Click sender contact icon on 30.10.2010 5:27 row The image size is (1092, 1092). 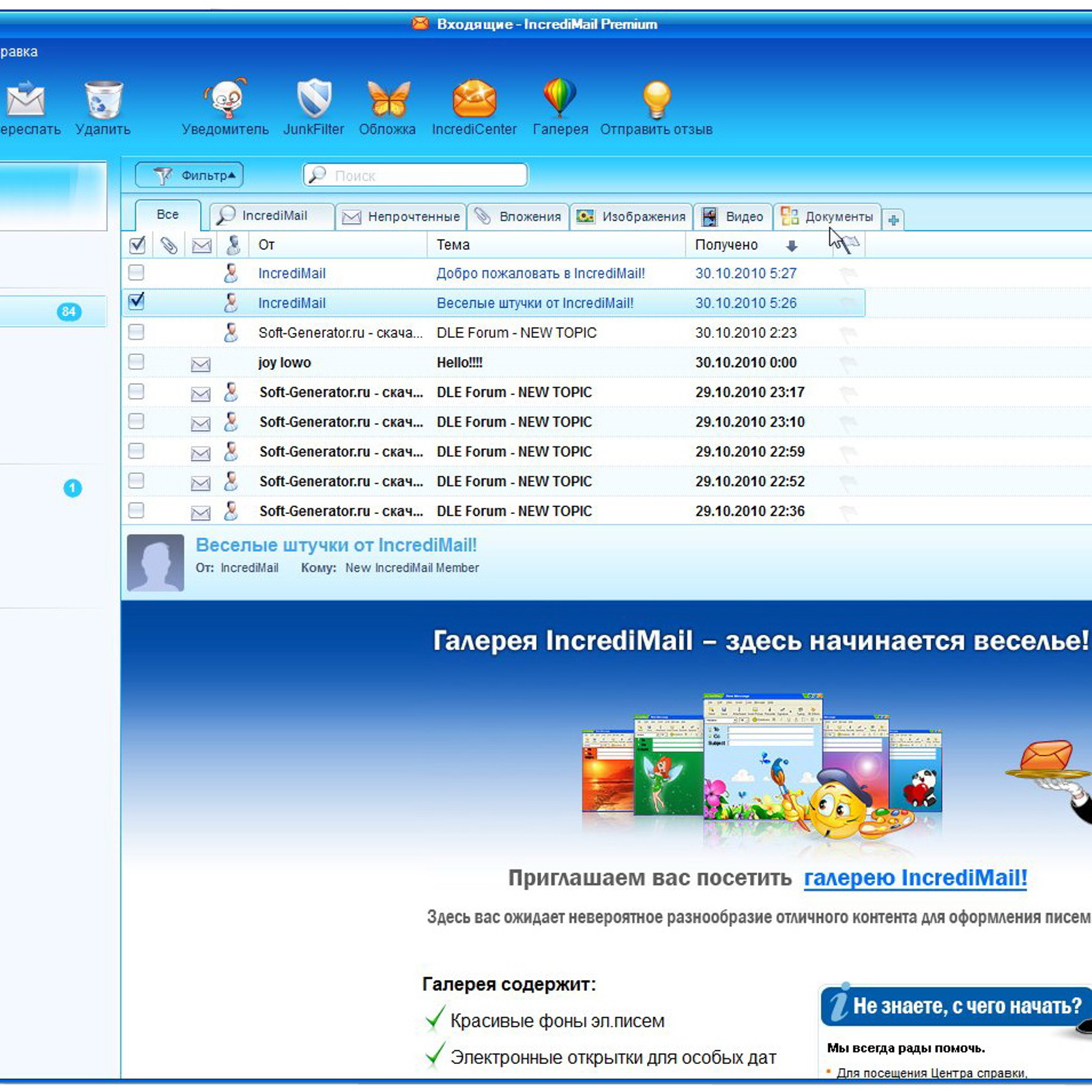coord(231,273)
